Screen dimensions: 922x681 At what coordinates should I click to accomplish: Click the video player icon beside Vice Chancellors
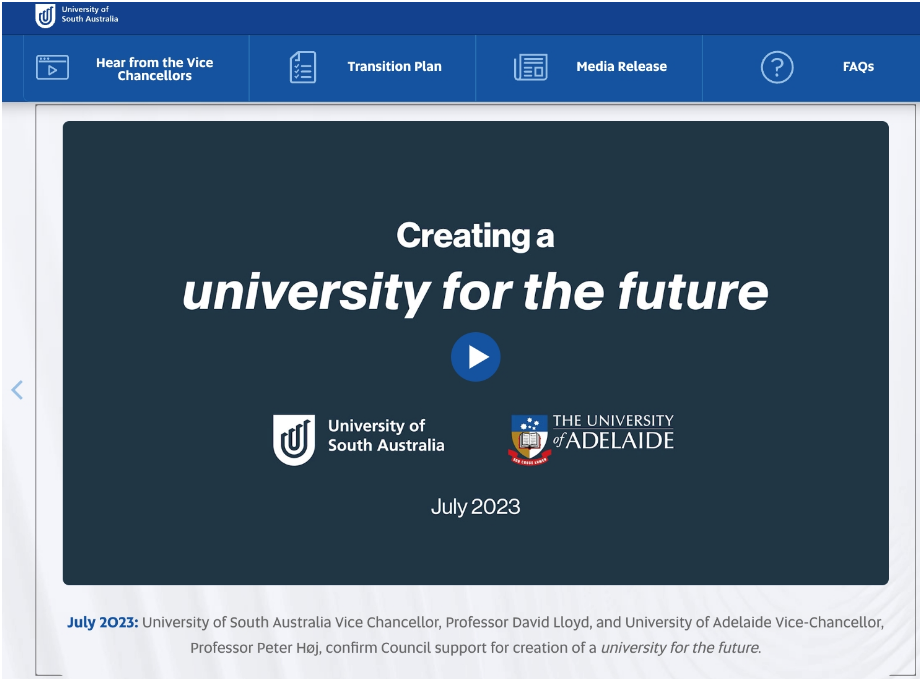point(52,68)
